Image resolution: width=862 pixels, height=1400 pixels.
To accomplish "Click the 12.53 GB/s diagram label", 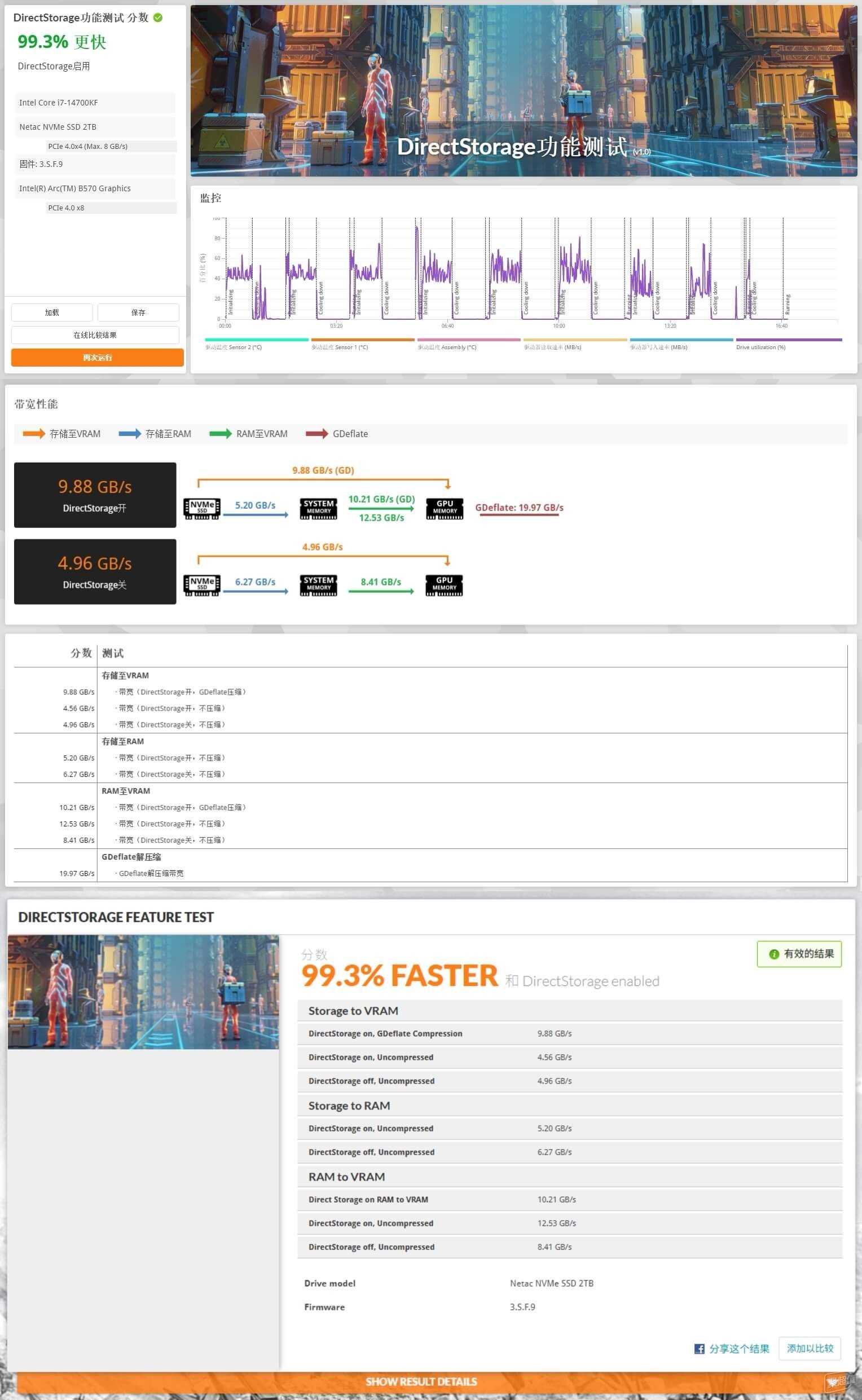I will click(x=381, y=518).
